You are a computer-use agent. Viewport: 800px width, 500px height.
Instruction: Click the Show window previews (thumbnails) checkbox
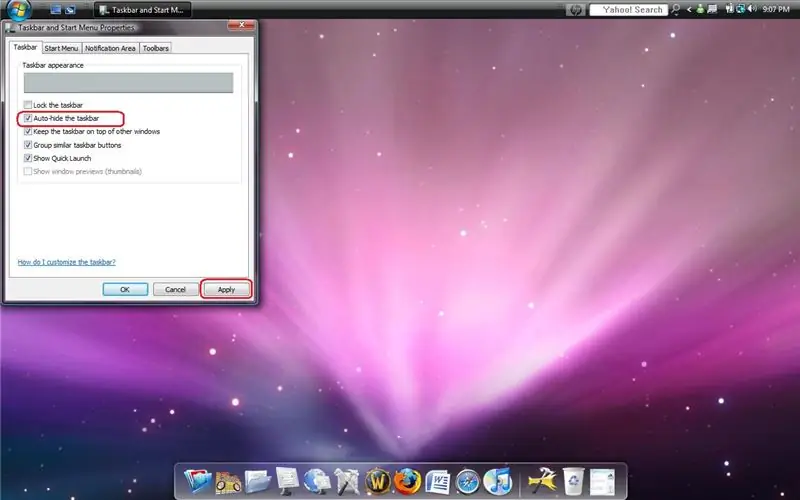[x=28, y=171]
